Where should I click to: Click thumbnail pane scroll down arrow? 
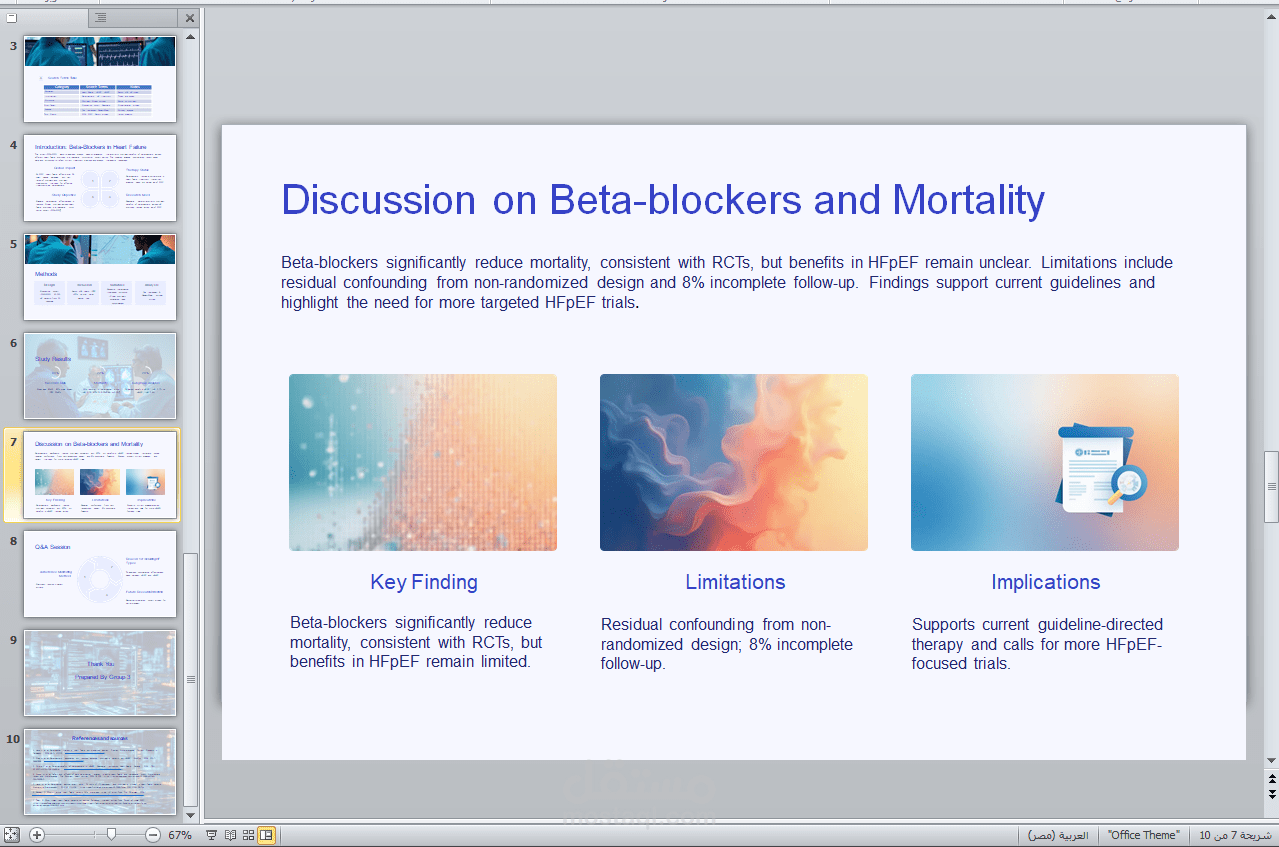coord(191,815)
